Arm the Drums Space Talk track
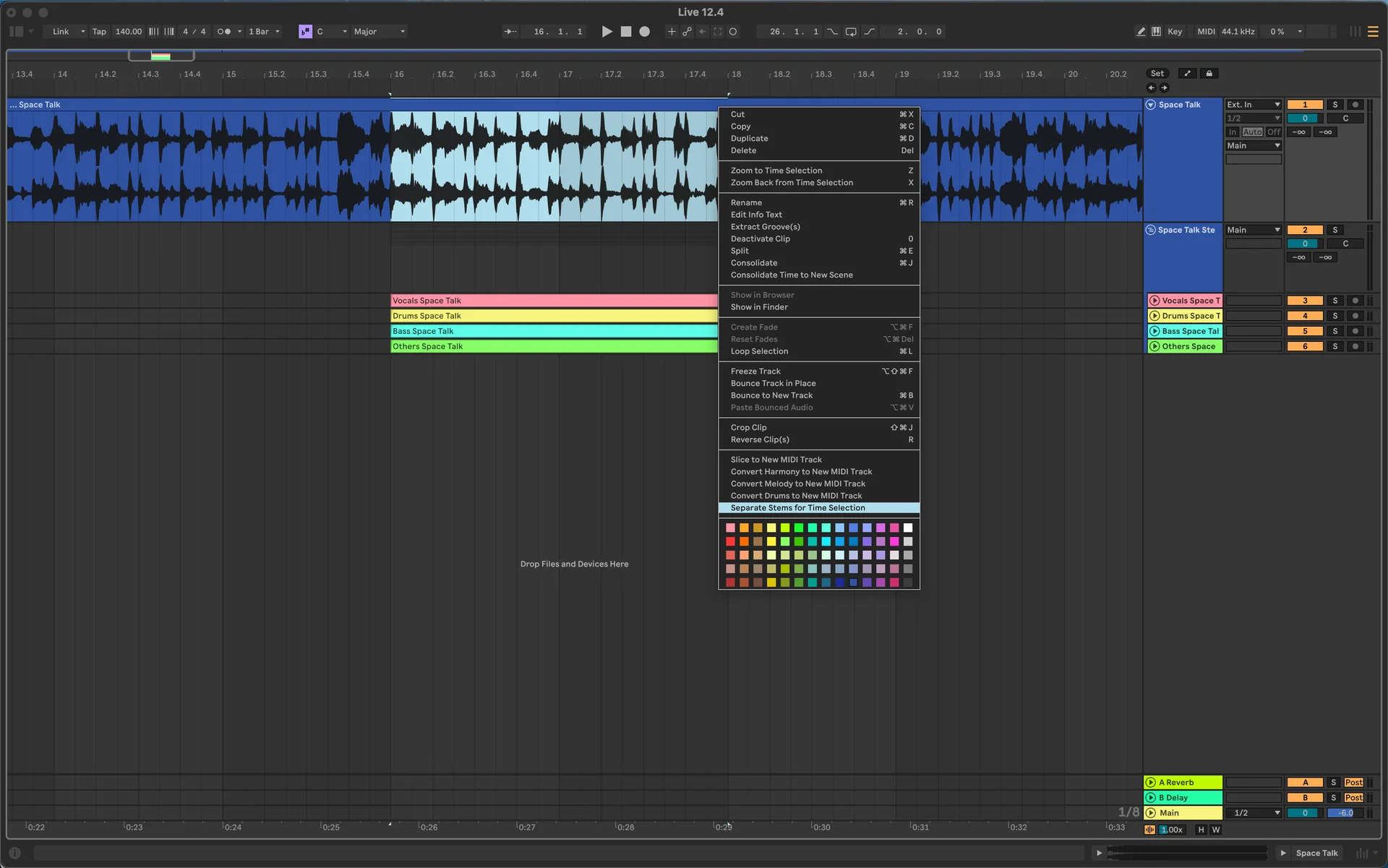Screen dimensions: 1388x868 (1355, 316)
